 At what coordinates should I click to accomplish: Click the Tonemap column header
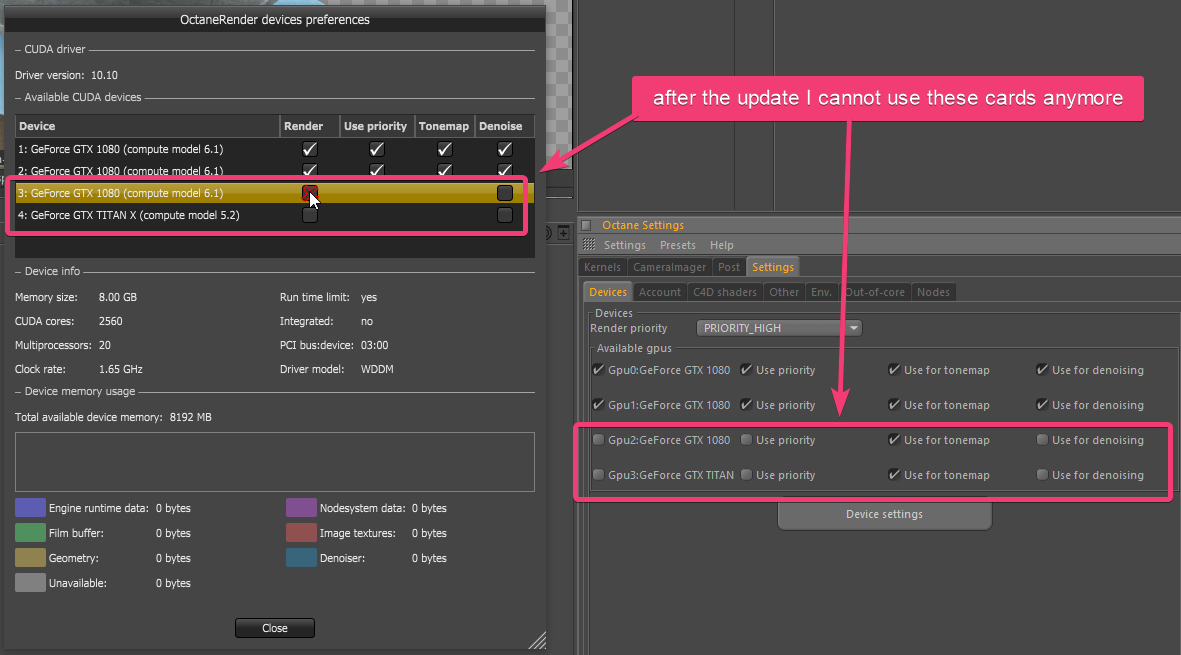[444, 126]
